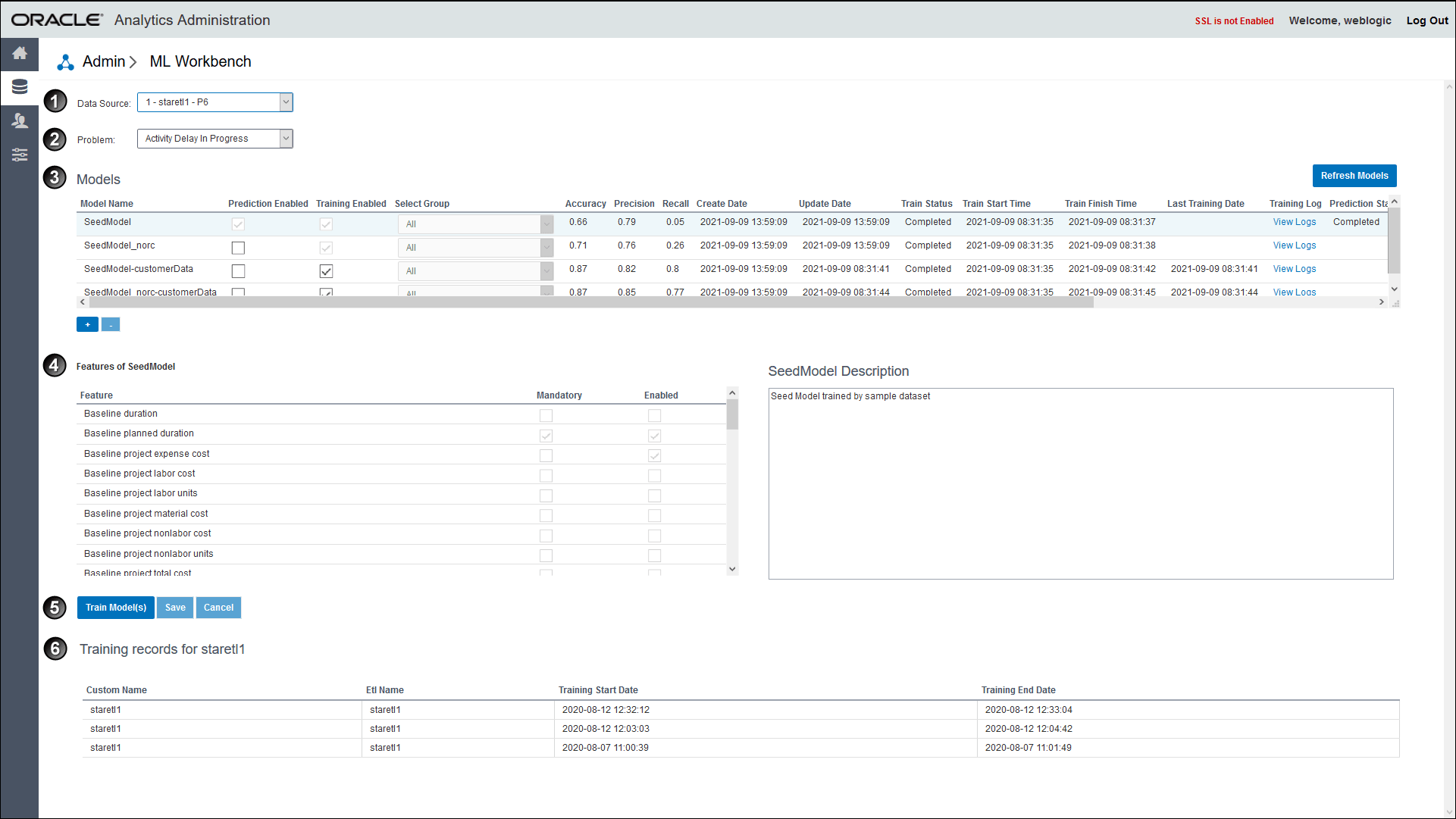Open Select Group dropdown for SeedModel-customerData

[475, 271]
